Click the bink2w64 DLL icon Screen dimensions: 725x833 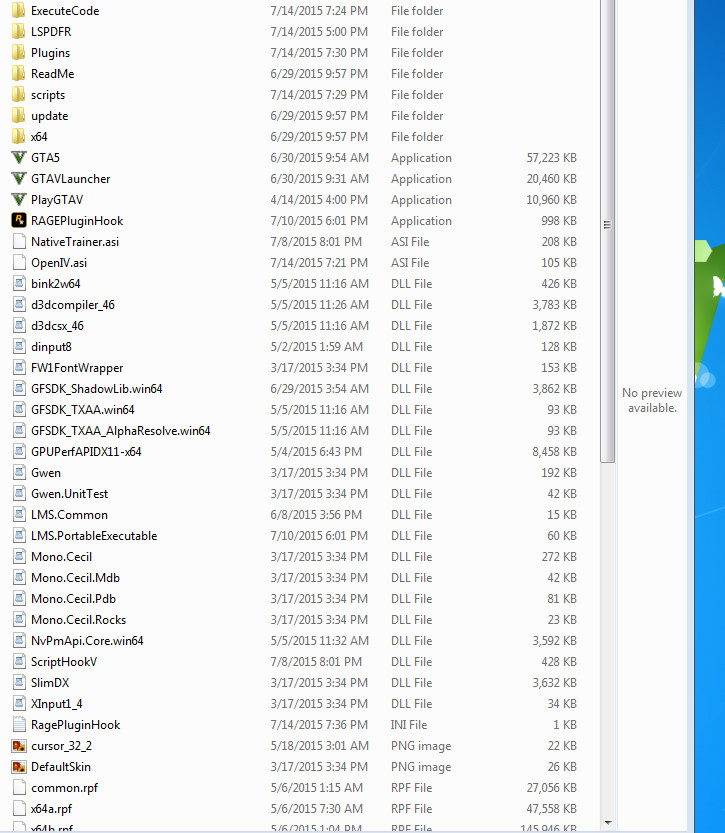(x=19, y=284)
